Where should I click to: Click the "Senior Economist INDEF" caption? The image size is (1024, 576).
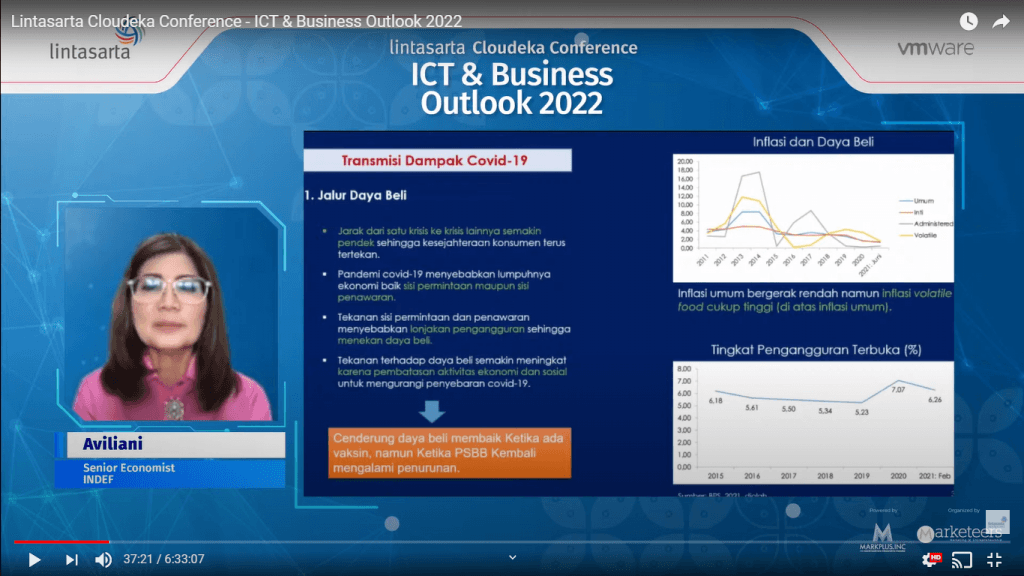pyautogui.click(x=129, y=473)
